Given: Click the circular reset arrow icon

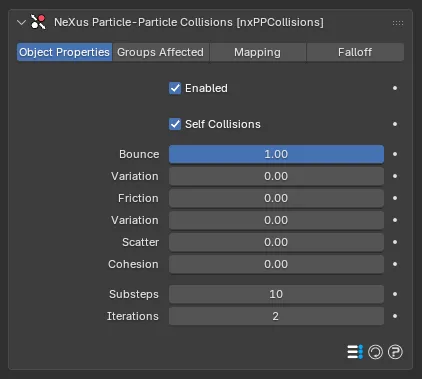Looking at the screenshot, I should (x=375, y=352).
